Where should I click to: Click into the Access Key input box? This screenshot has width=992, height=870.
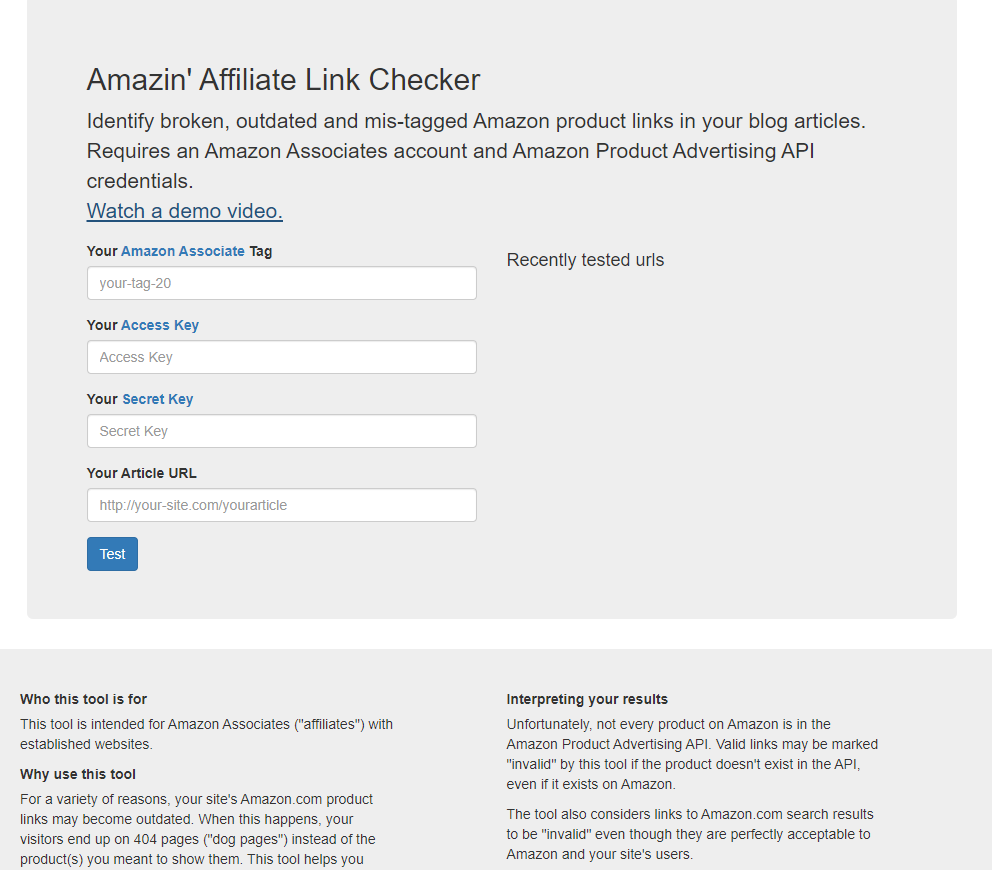coord(281,357)
